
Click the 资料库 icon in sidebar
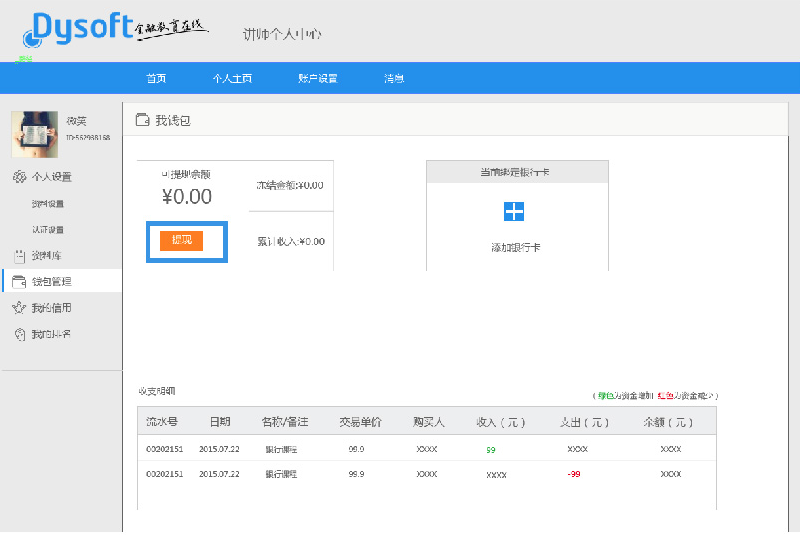(x=19, y=256)
